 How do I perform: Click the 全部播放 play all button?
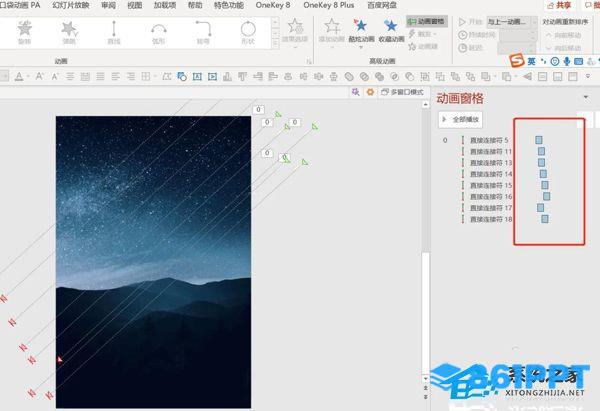point(461,119)
